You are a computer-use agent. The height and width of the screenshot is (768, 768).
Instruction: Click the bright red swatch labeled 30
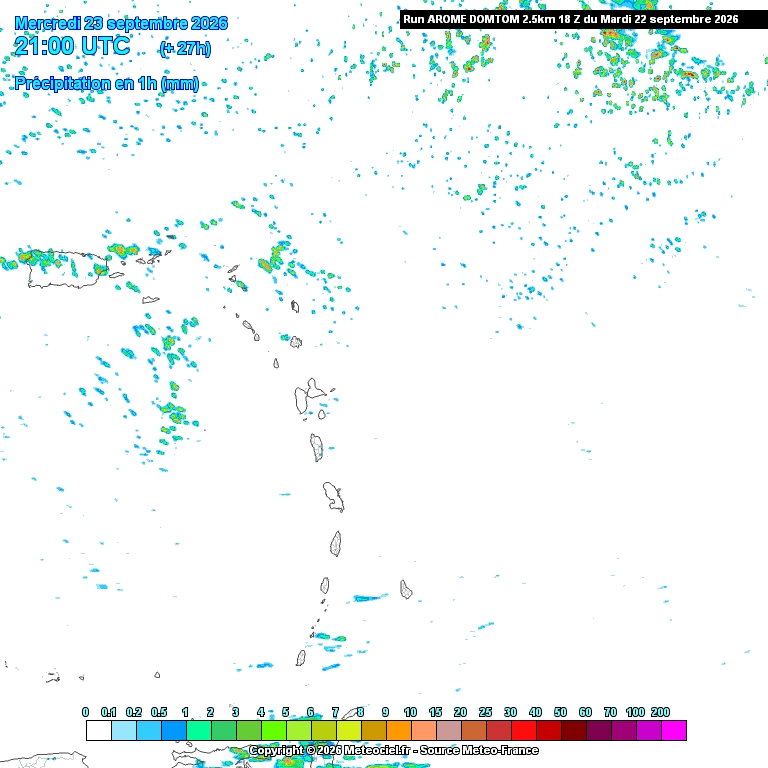(524, 730)
